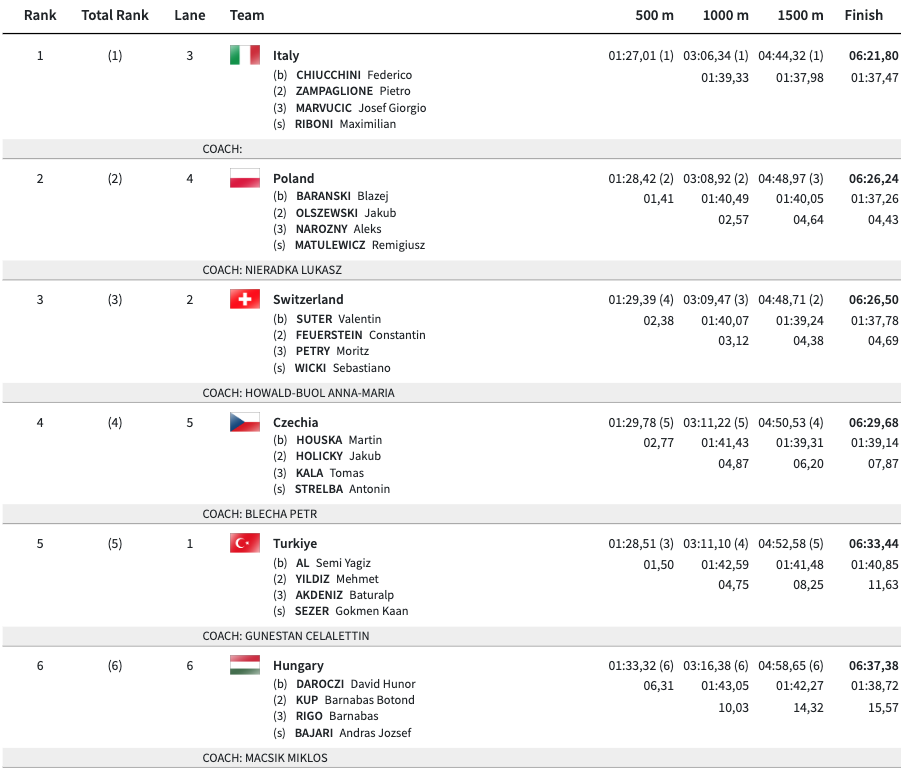Click the Lane column header
Viewport: 905px width, 773px height.
pyautogui.click(x=190, y=15)
